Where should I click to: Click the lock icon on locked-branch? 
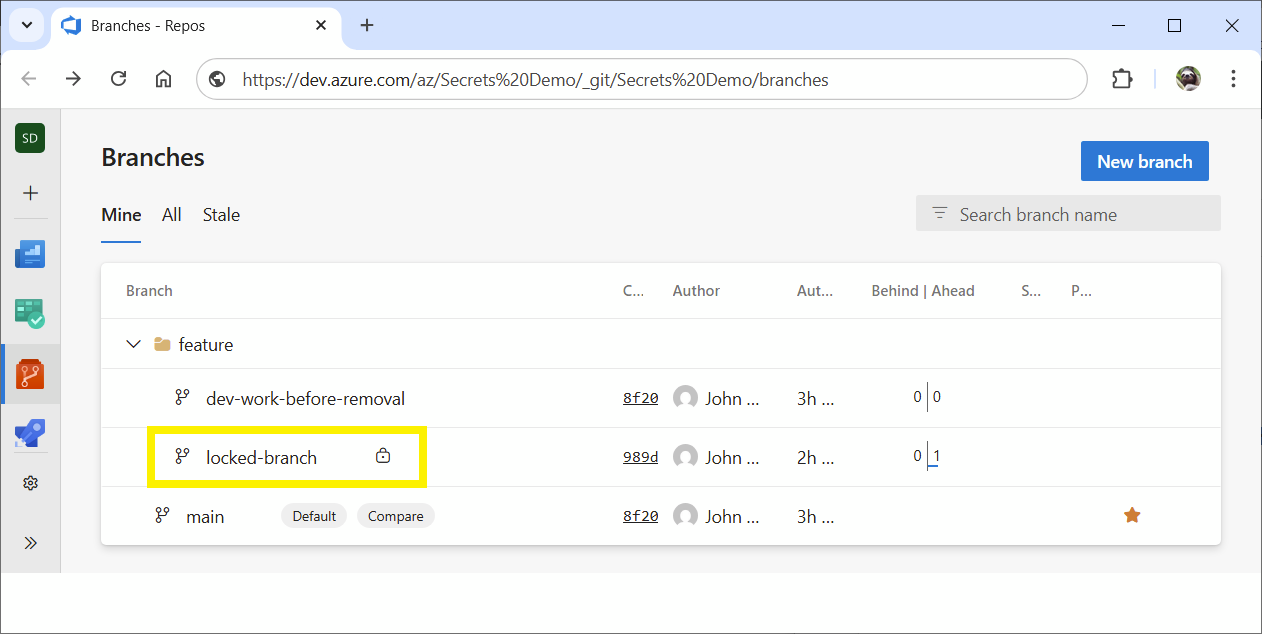[382, 456]
